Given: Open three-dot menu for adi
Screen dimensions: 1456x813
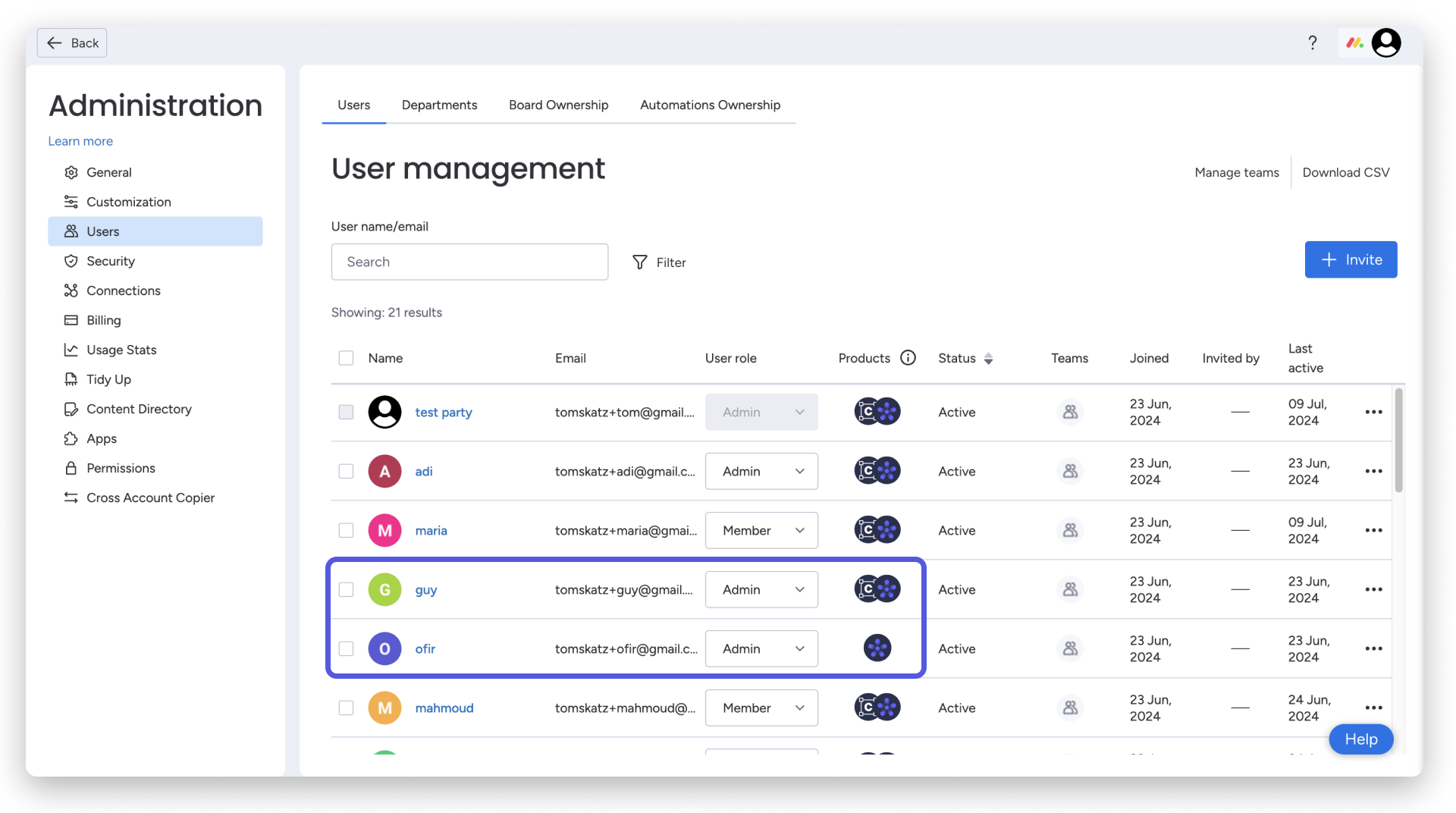Looking at the screenshot, I should (1373, 471).
